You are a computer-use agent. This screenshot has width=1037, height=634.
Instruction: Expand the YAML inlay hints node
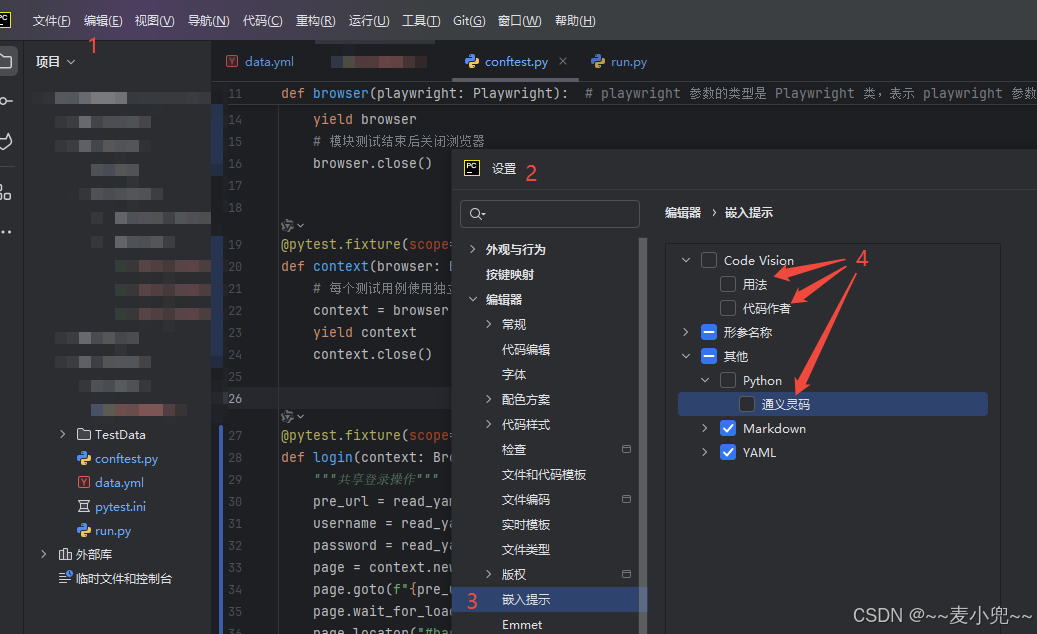coord(705,452)
